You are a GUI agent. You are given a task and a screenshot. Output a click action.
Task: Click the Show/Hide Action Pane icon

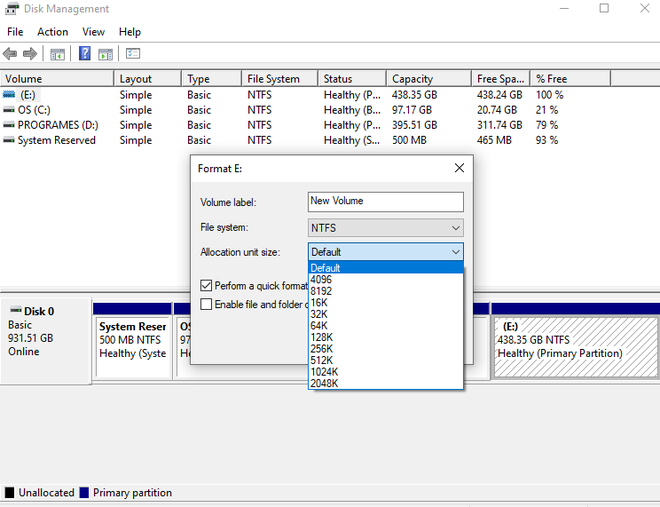pyautogui.click(x=105, y=54)
